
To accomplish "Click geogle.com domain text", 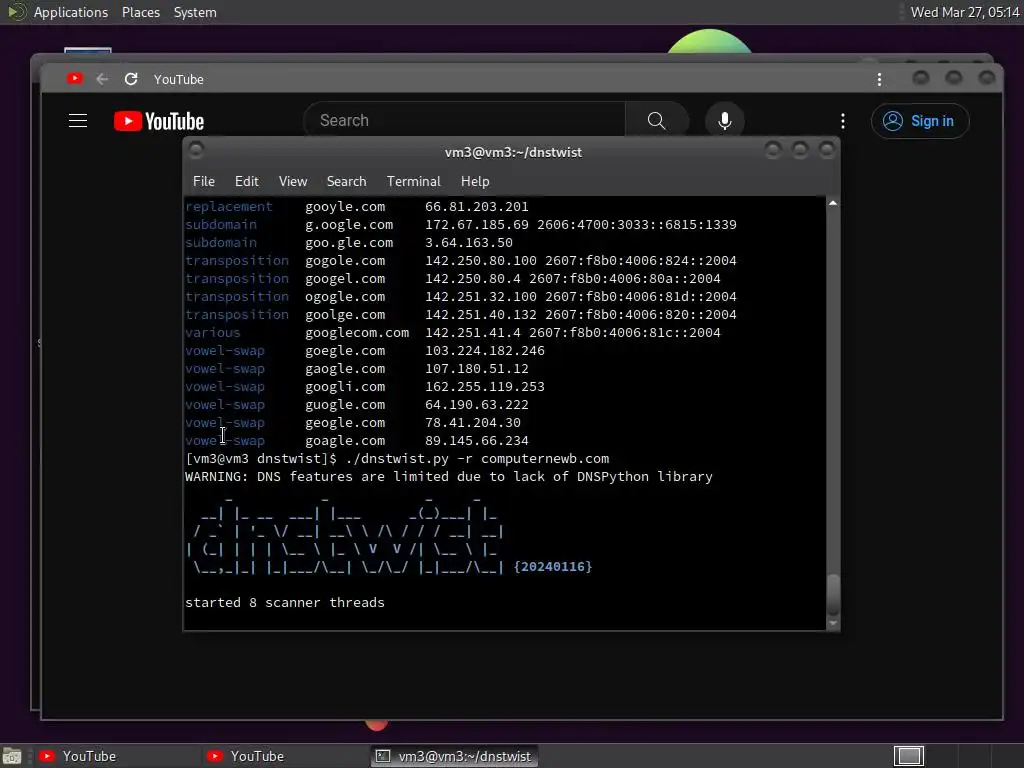I will point(345,423).
